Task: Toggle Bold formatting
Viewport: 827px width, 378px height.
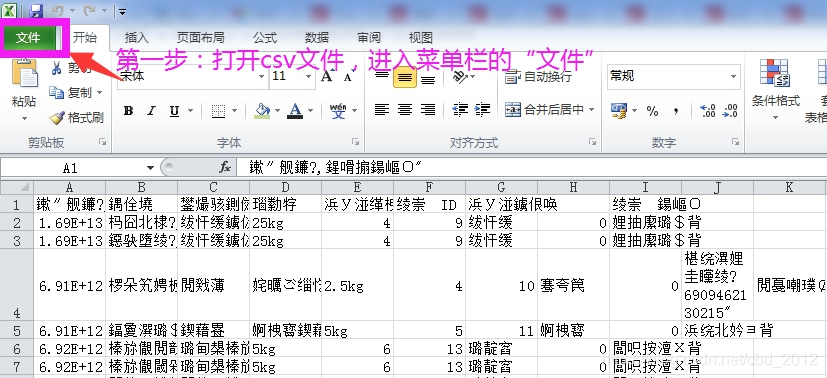Action: [x=128, y=111]
